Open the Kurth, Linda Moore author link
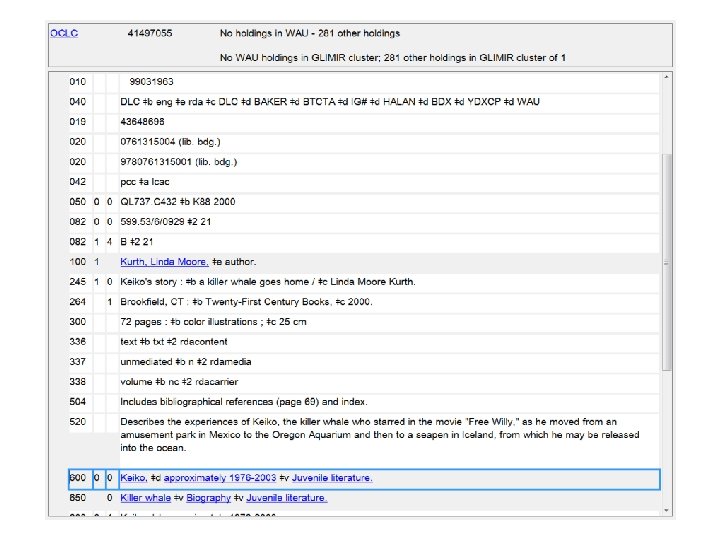 click(164, 261)
